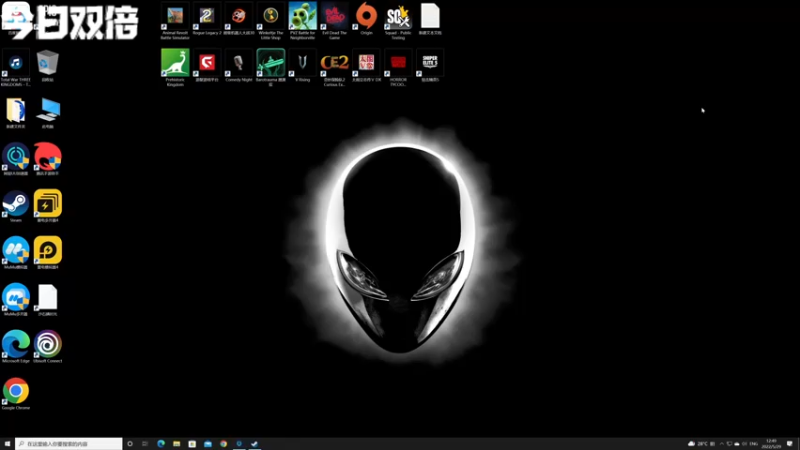Open Cortana circle on taskbar

pos(130,444)
